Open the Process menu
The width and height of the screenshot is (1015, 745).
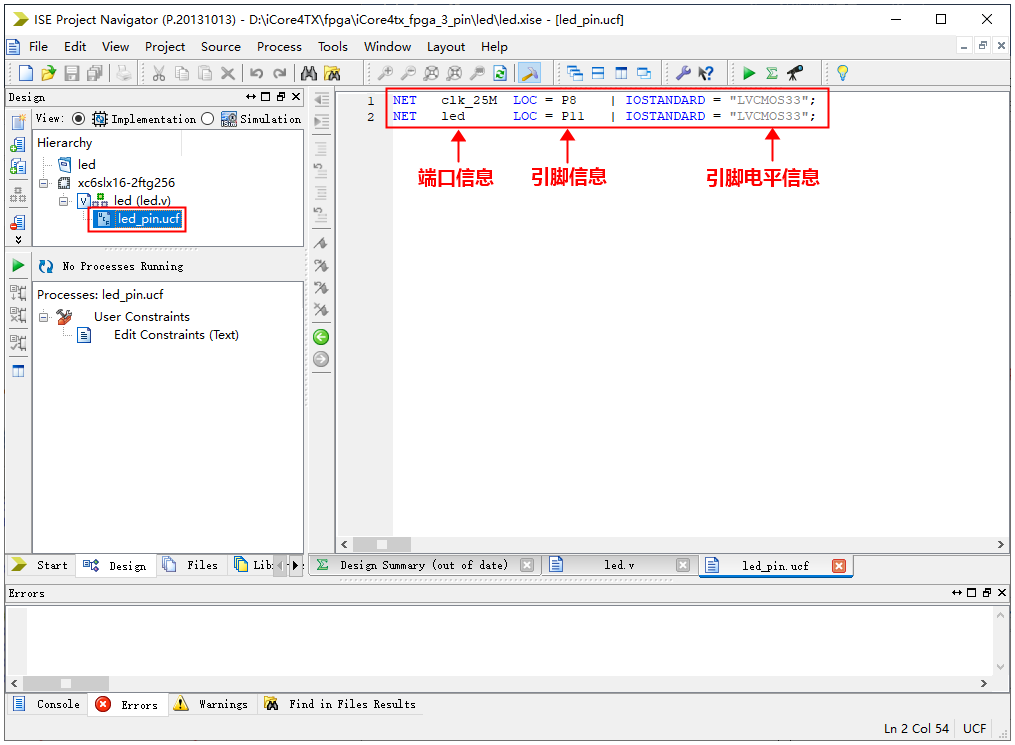tap(279, 46)
